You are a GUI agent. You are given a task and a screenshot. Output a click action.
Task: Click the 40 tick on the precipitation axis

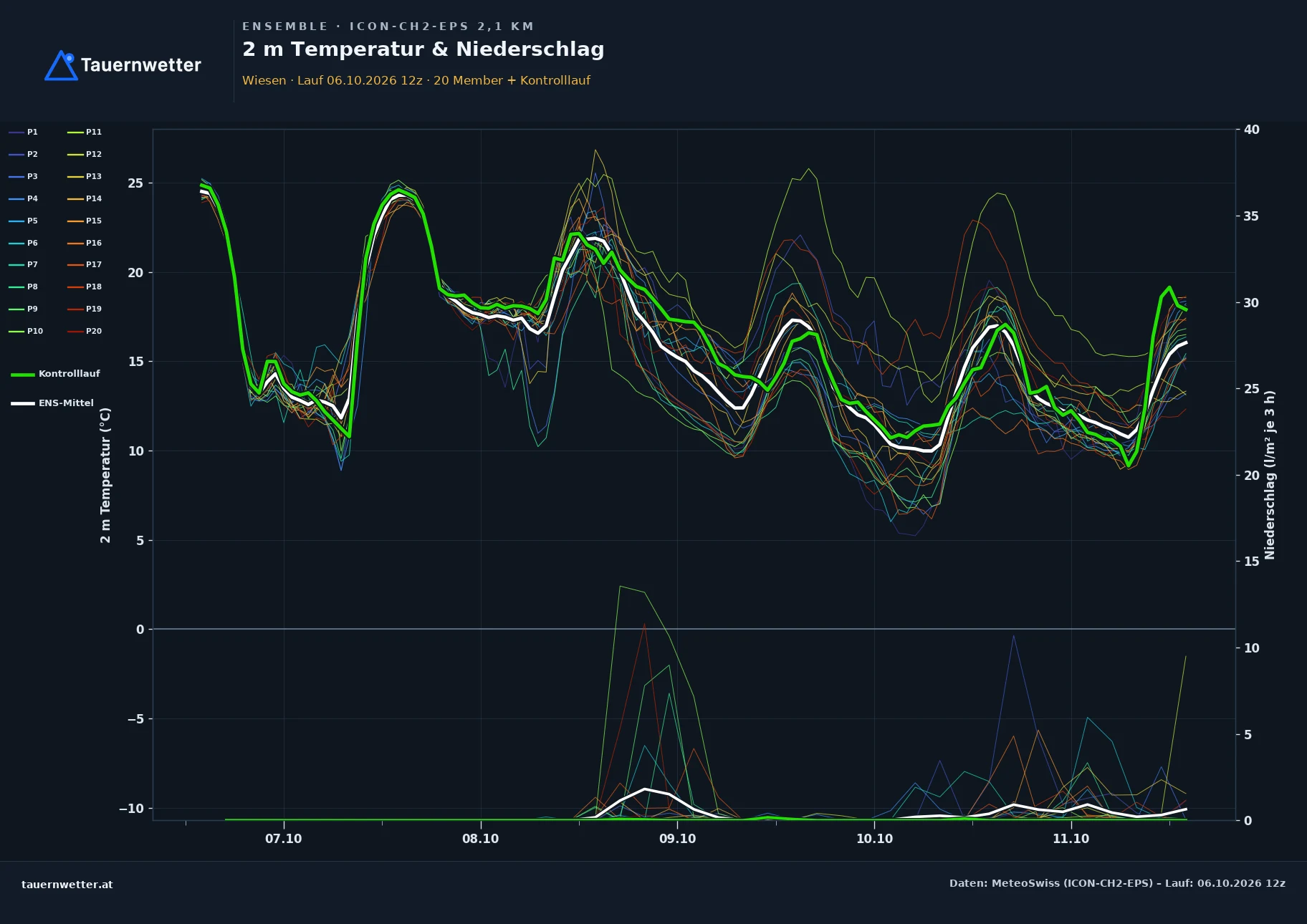(x=1252, y=130)
